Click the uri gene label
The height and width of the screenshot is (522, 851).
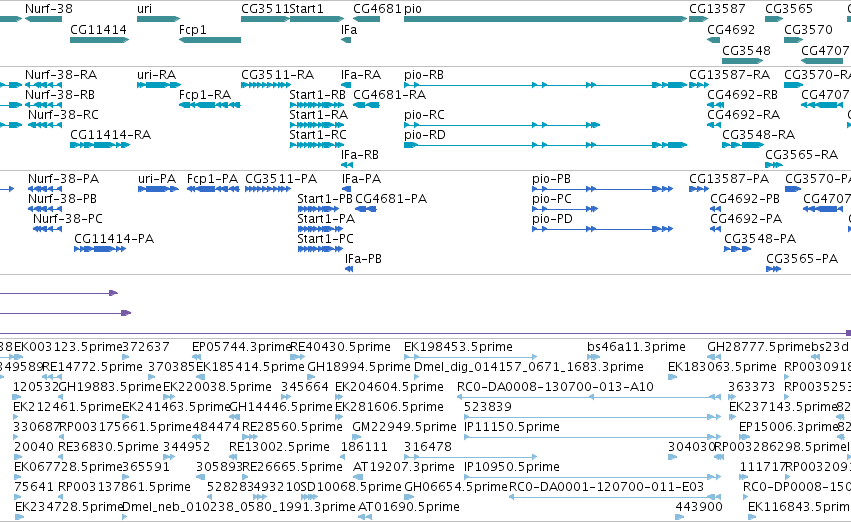(144, 9)
